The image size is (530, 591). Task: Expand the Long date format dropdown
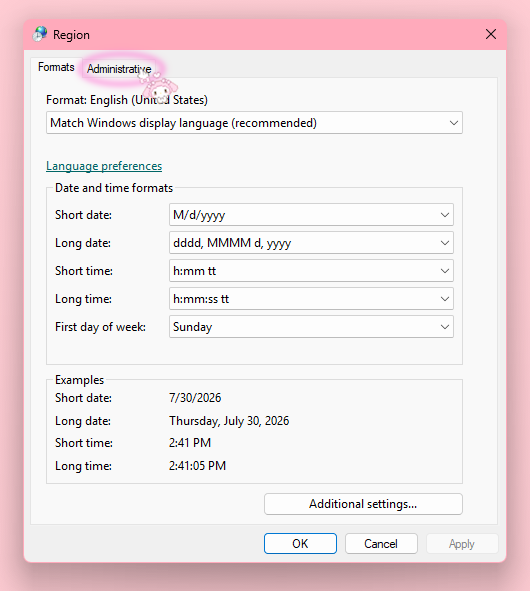(311, 243)
